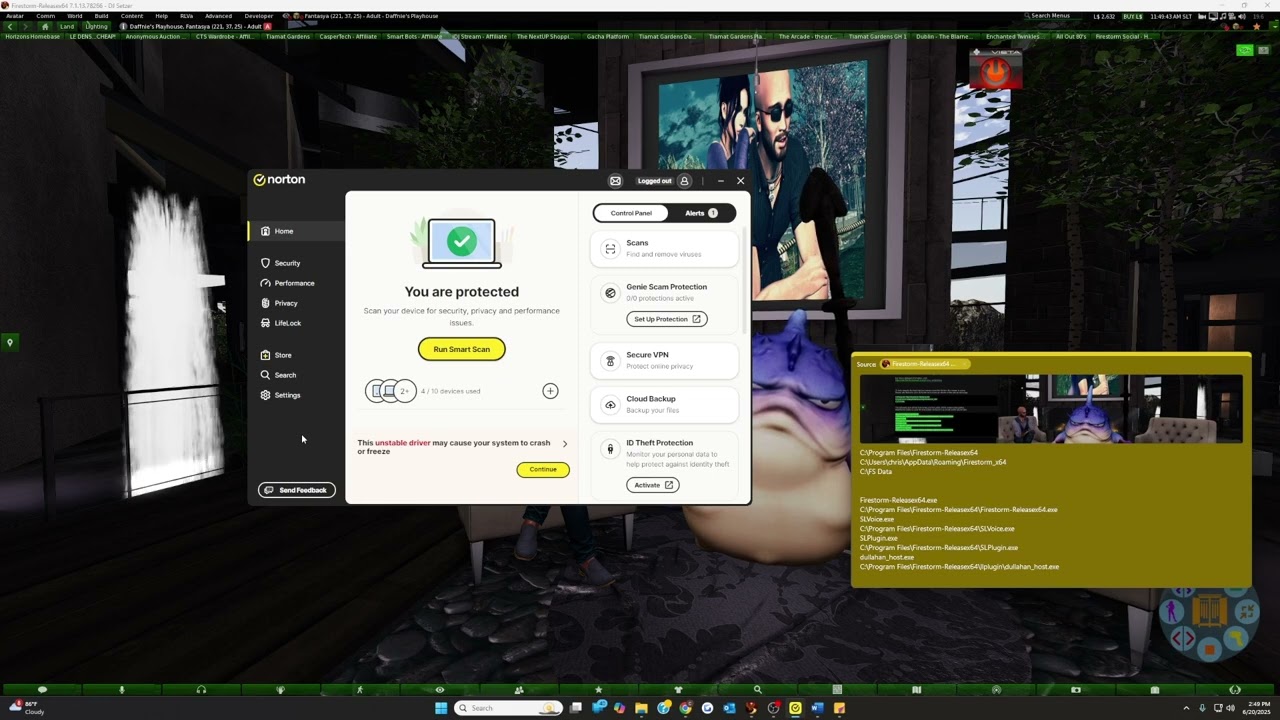Open Norton Search
1280x720 pixels.
coord(278,375)
